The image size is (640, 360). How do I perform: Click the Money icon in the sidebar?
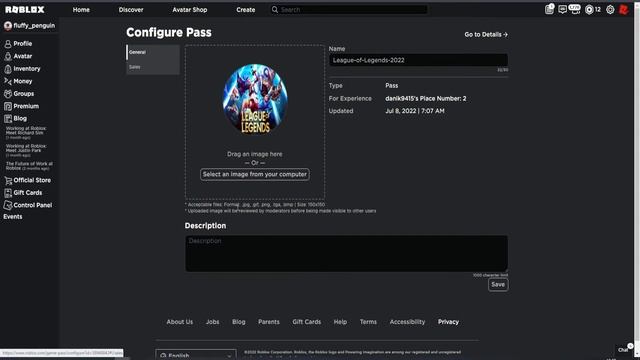coord(8,81)
